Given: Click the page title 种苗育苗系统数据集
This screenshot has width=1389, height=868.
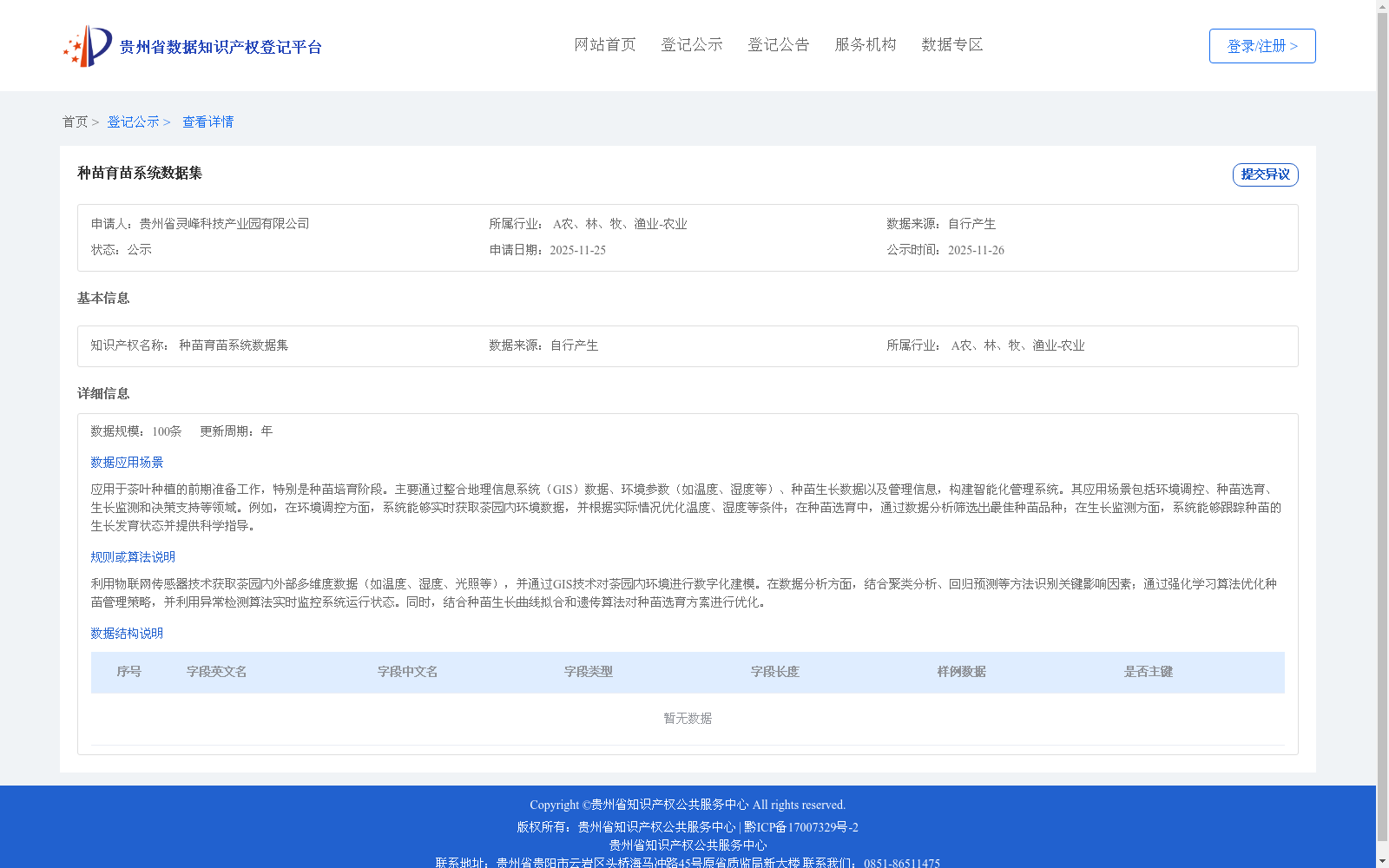Looking at the screenshot, I should tap(140, 173).
